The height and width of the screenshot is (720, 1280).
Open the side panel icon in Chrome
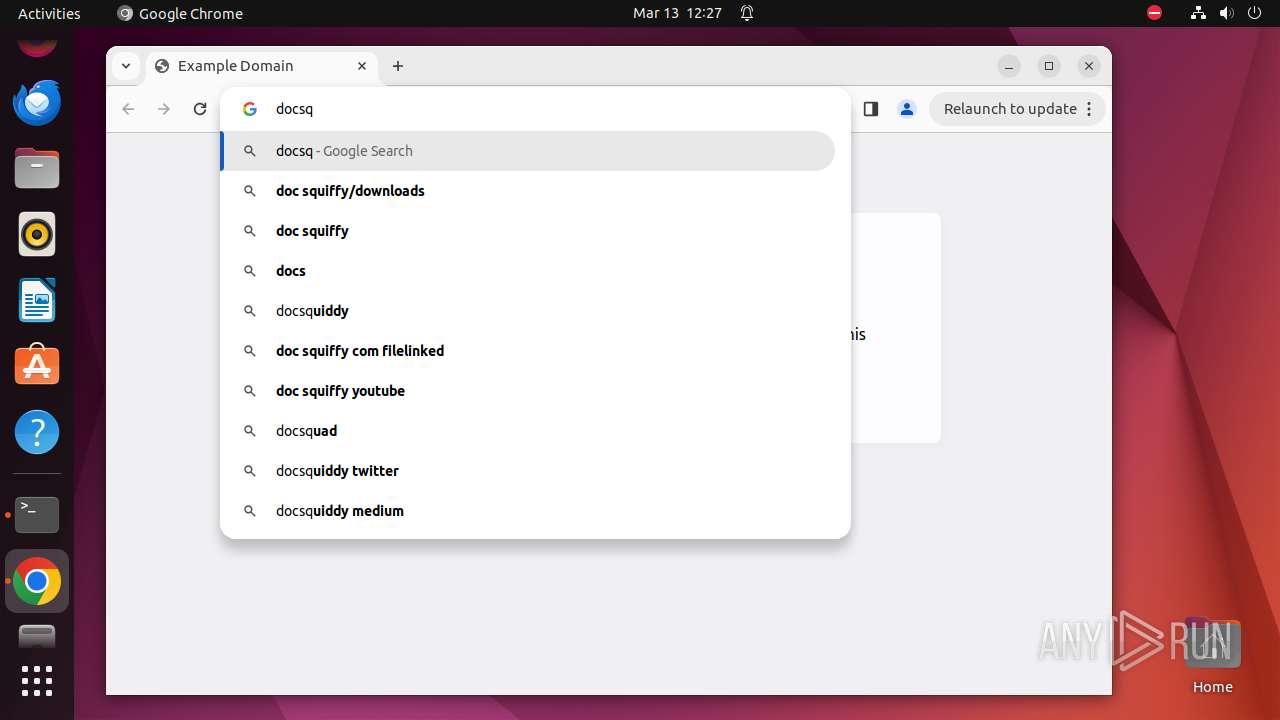click(x=870, y=109)
